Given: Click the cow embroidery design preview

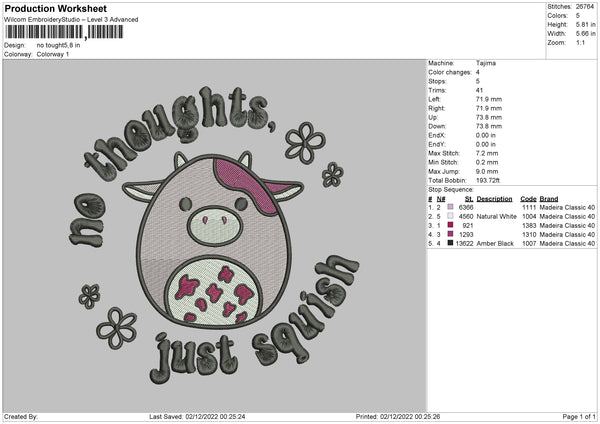Looking at the screenshot, I should [214, 236].
